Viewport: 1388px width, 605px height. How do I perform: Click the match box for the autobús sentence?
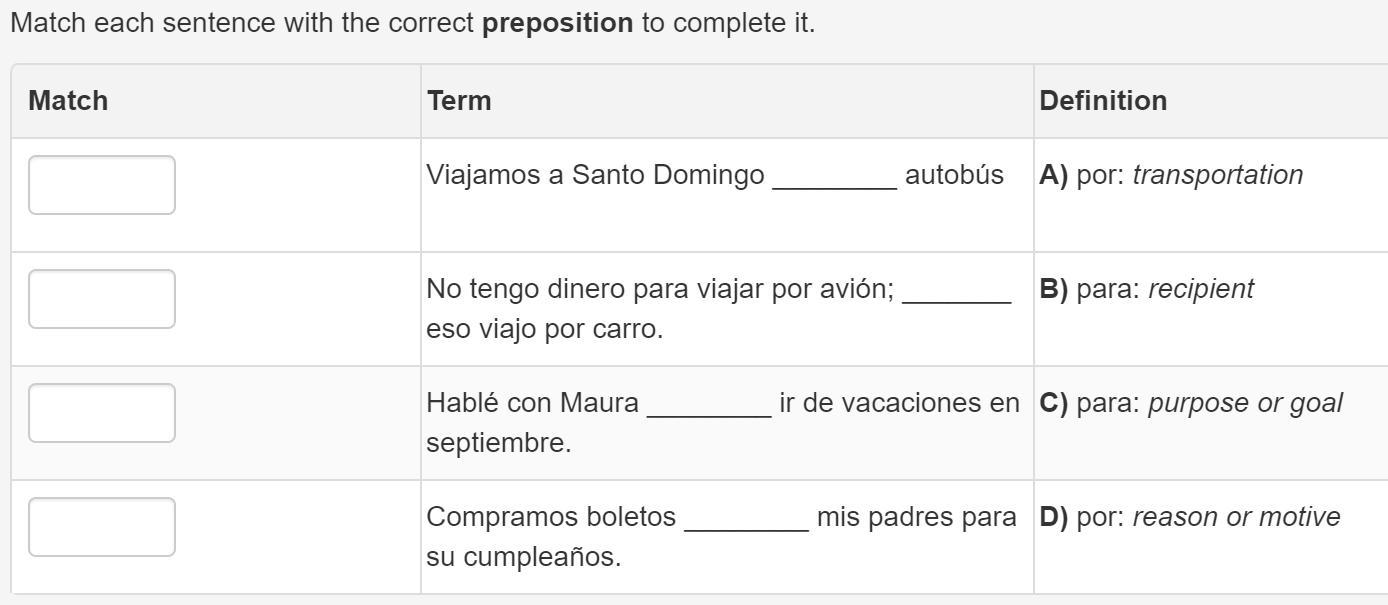[102, 185]
